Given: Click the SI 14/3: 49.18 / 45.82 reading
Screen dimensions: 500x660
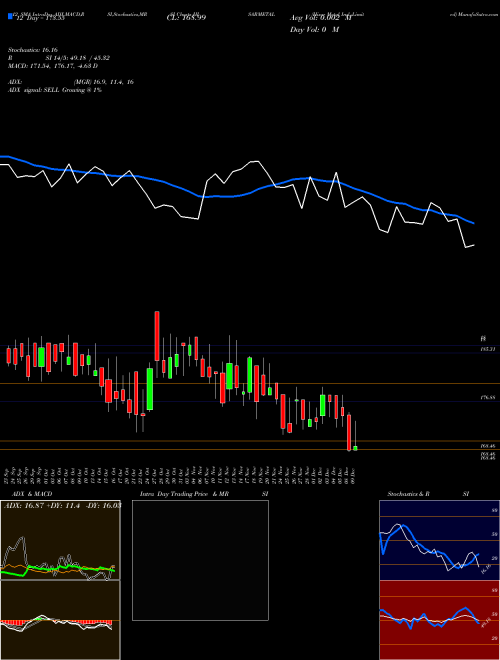Looking at the screenshot, I should (78, 58).
